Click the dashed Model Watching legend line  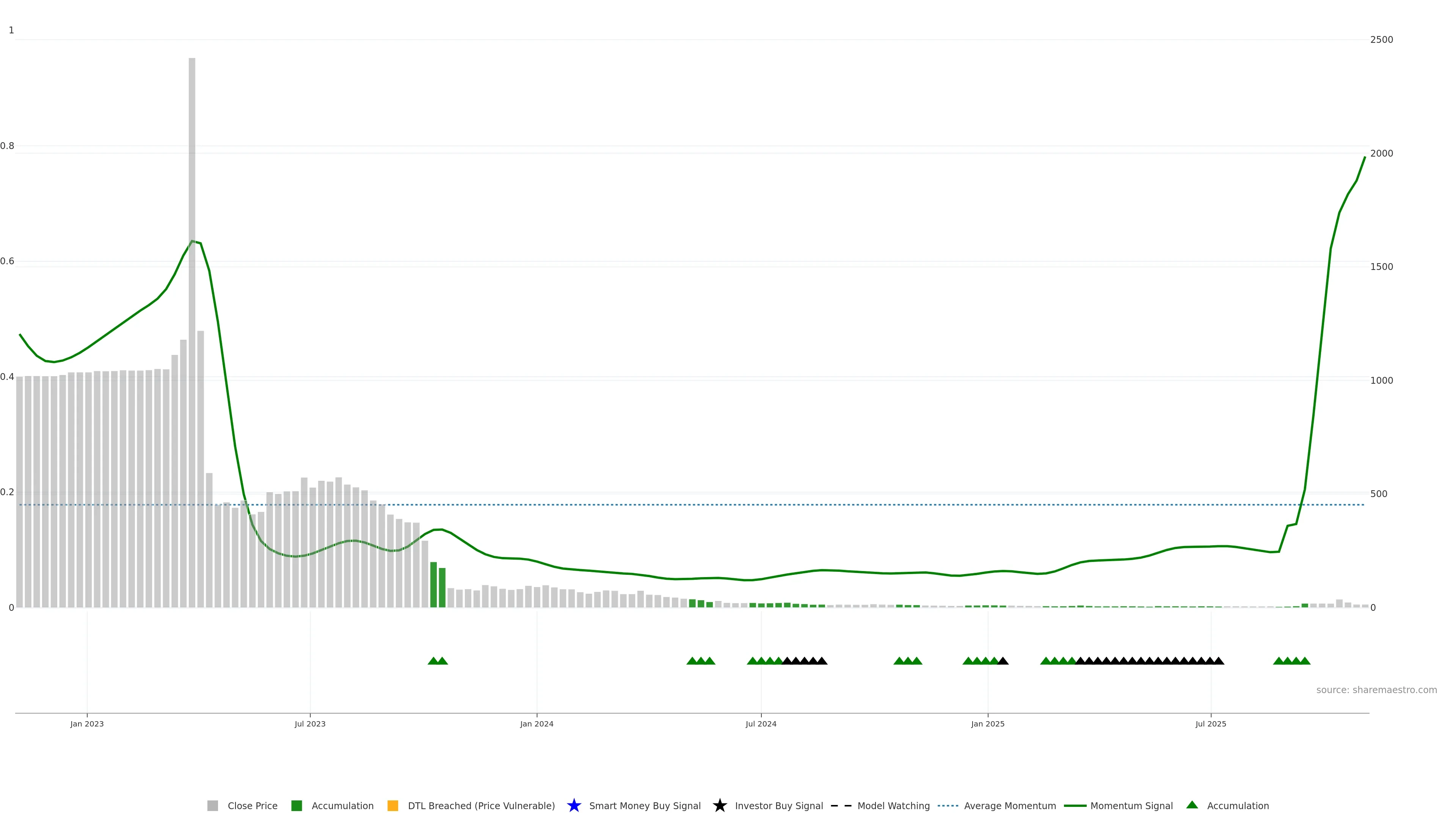pos(841,805)
